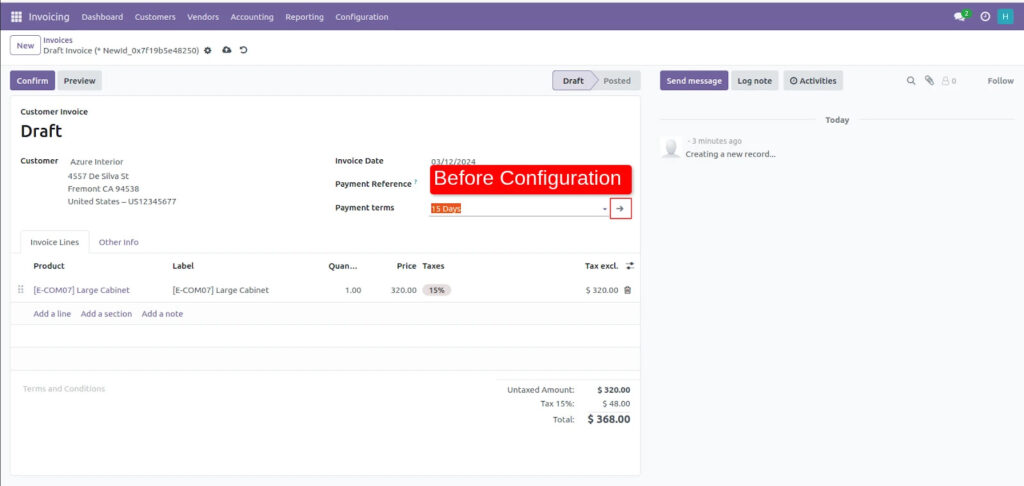Delete the Large Cabinet line with trash icon
This screenshot has width=1024, height=486.
coord(628,290)
